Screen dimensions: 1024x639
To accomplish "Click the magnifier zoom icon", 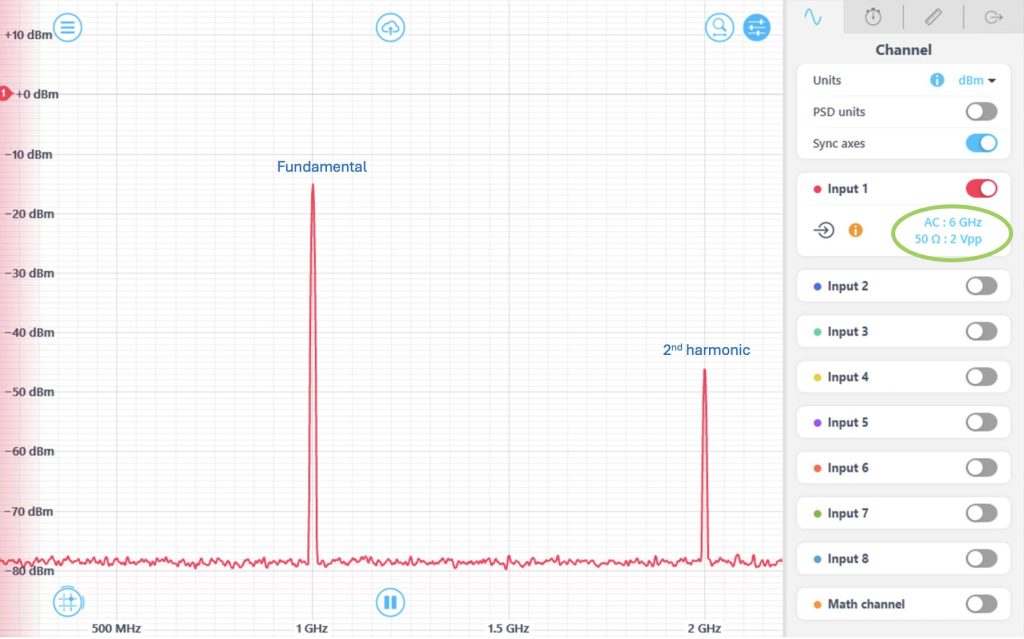I will pos(719,27).
